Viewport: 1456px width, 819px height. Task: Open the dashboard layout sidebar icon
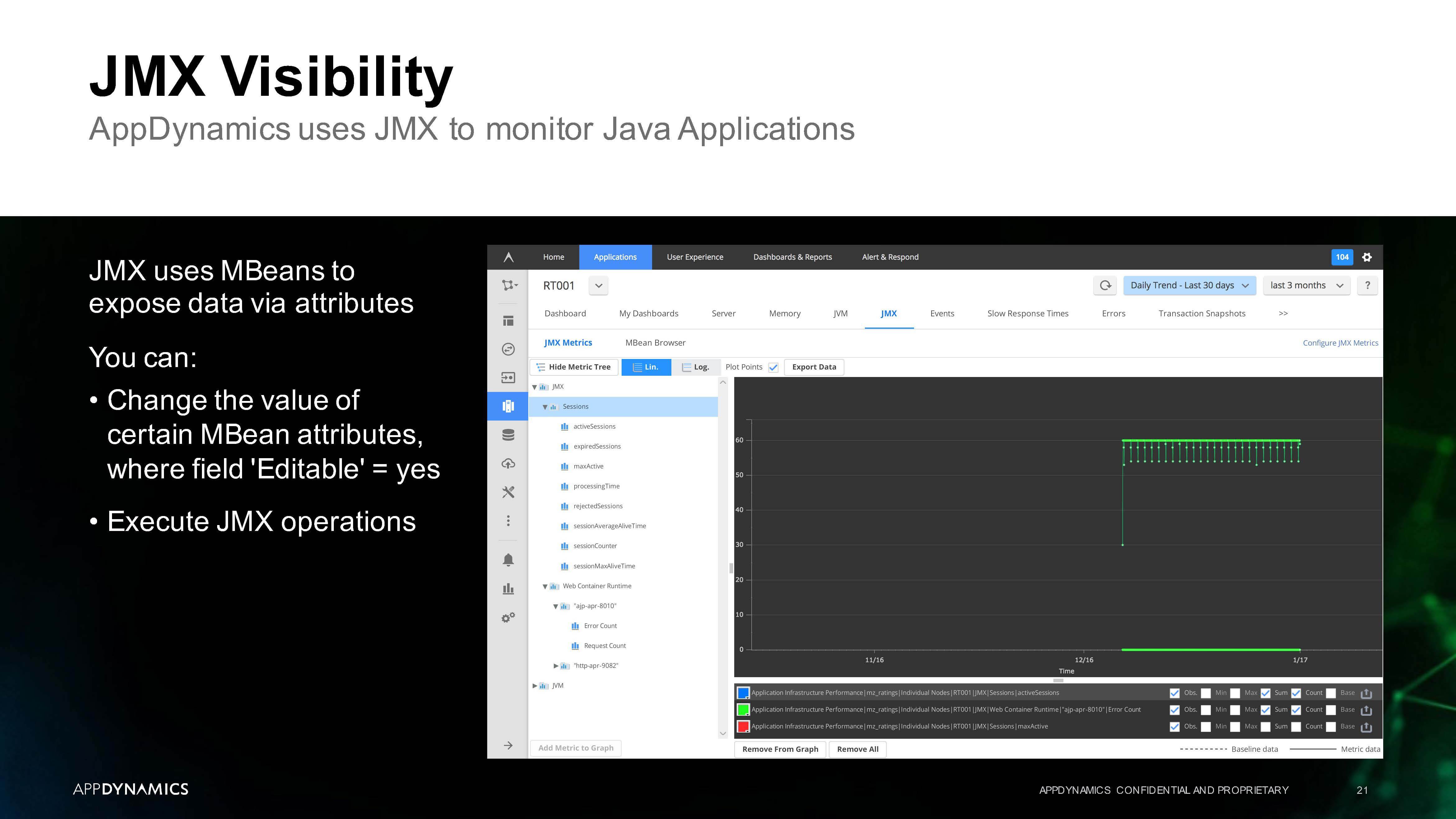508,320
